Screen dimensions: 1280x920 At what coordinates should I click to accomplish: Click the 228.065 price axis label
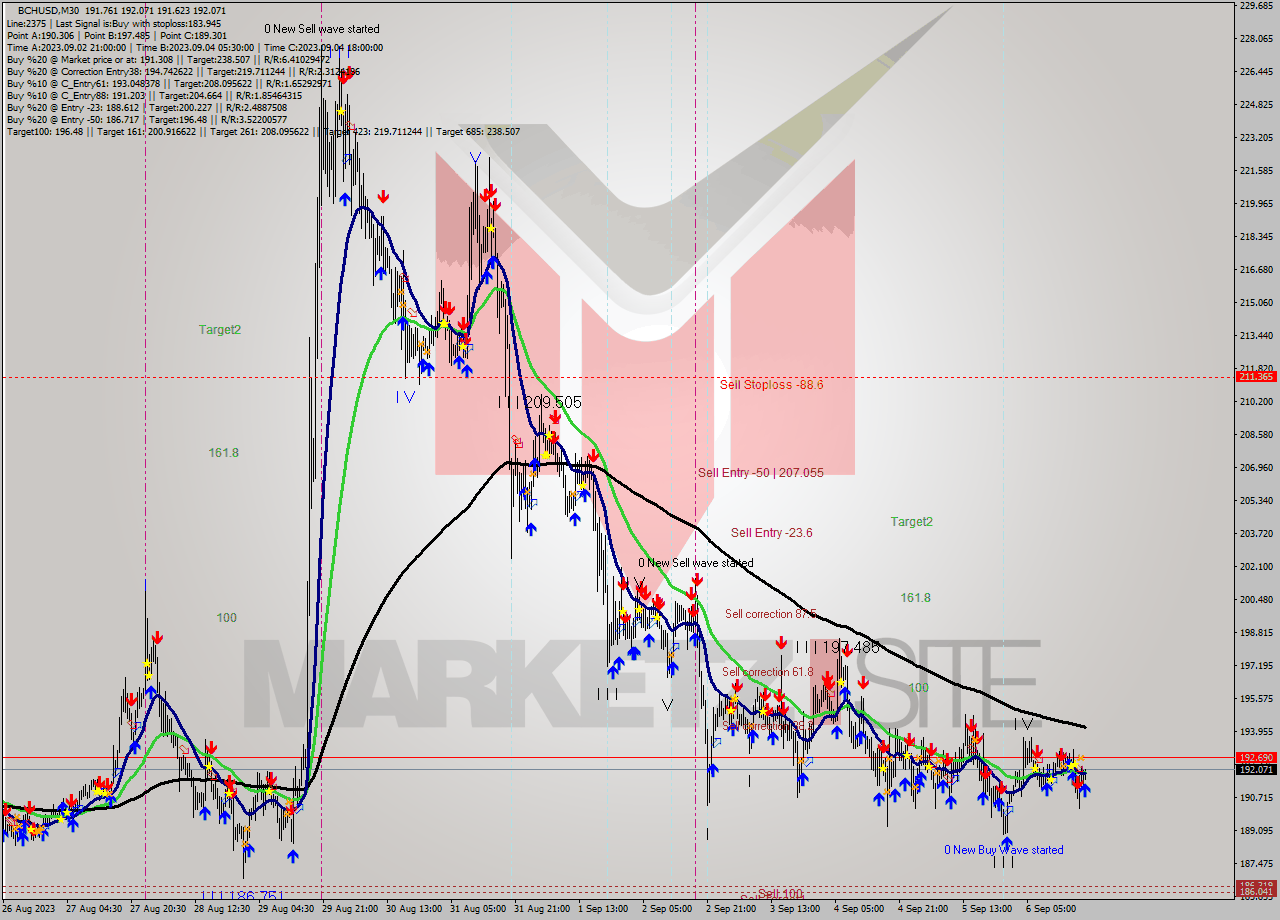1255,39
